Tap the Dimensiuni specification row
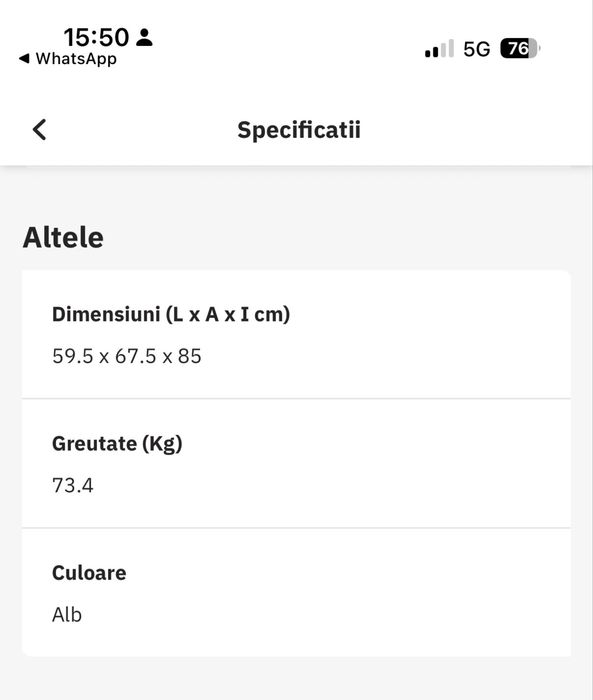The height and width of the screenshot is (700, 593). pos(296,334)
